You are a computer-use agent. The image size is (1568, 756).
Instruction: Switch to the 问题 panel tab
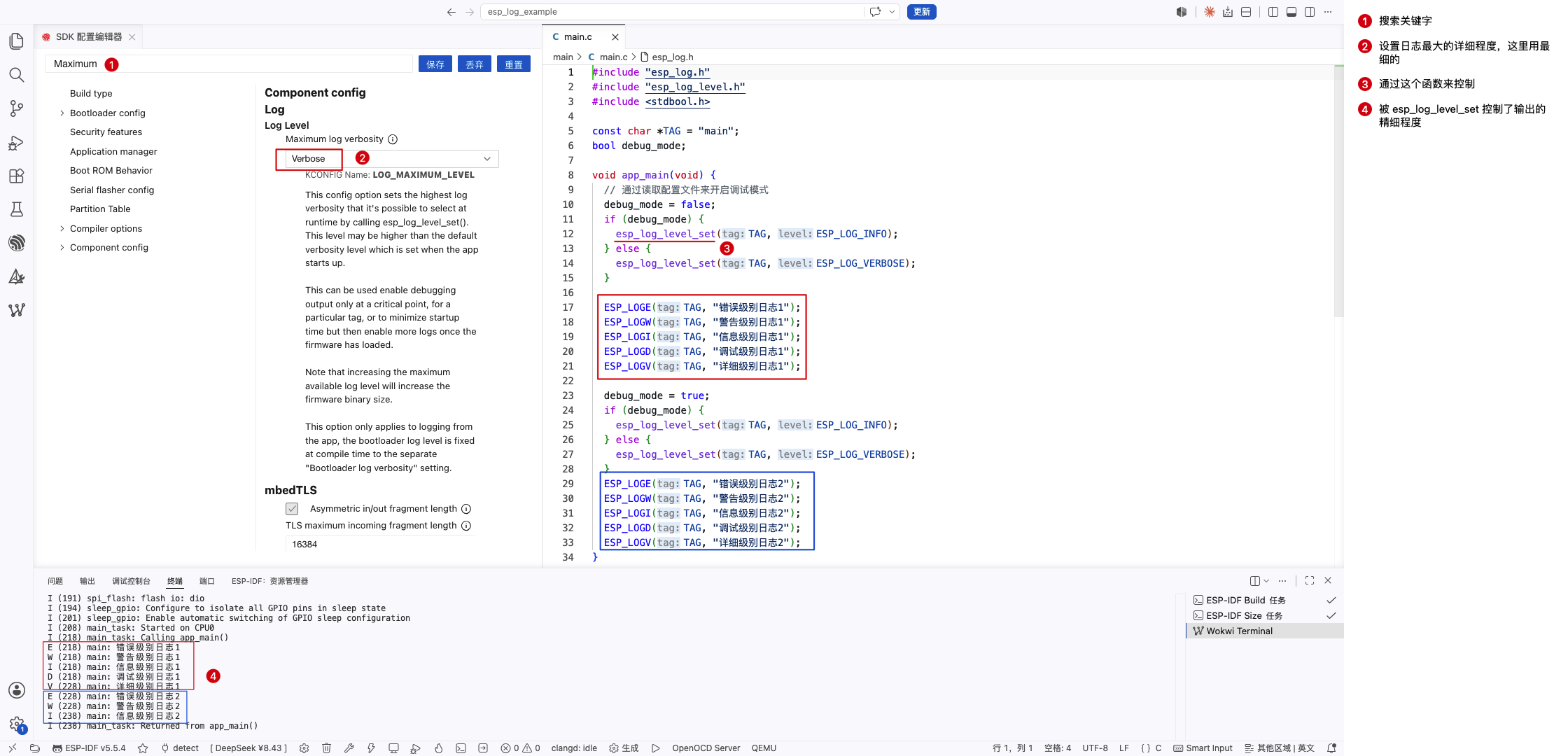[x=55, y=581]
